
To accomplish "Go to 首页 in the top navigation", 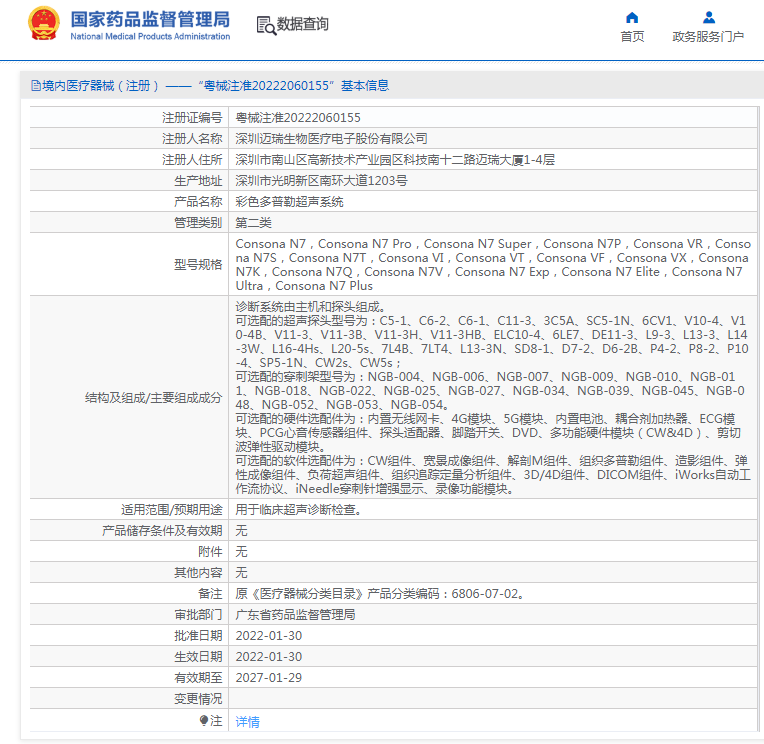I will (631, 37).
